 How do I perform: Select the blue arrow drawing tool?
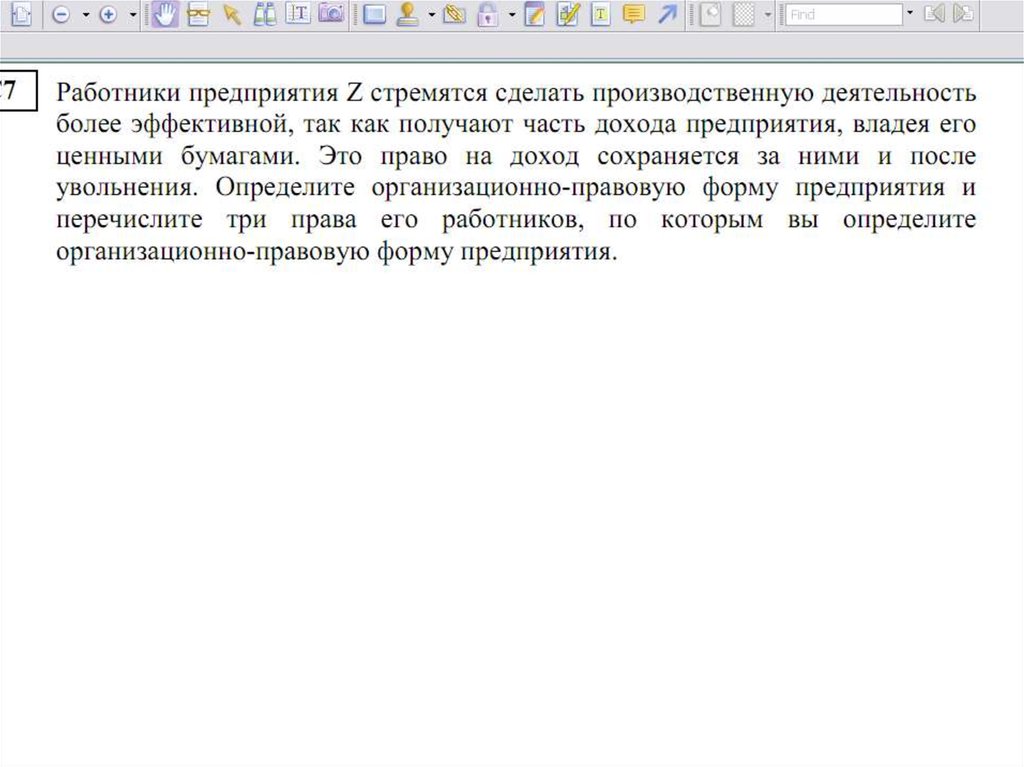pos(667,14)
